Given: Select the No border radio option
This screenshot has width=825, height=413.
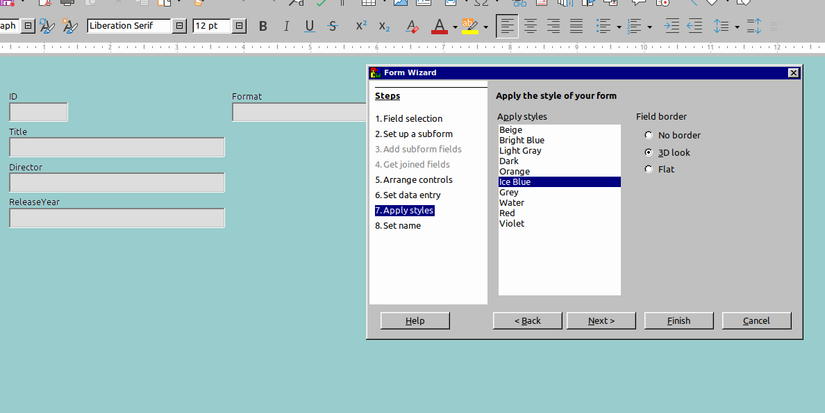Looking at the screenshot, I should [648, 135].
